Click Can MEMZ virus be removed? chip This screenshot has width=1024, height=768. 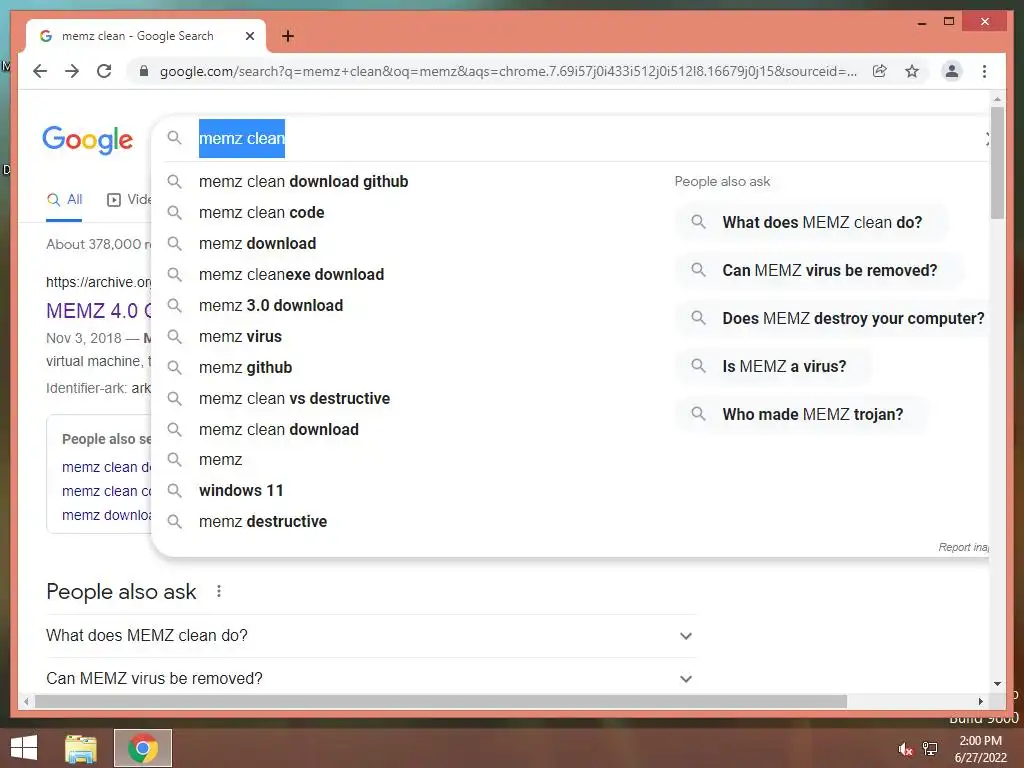point(820,270)
